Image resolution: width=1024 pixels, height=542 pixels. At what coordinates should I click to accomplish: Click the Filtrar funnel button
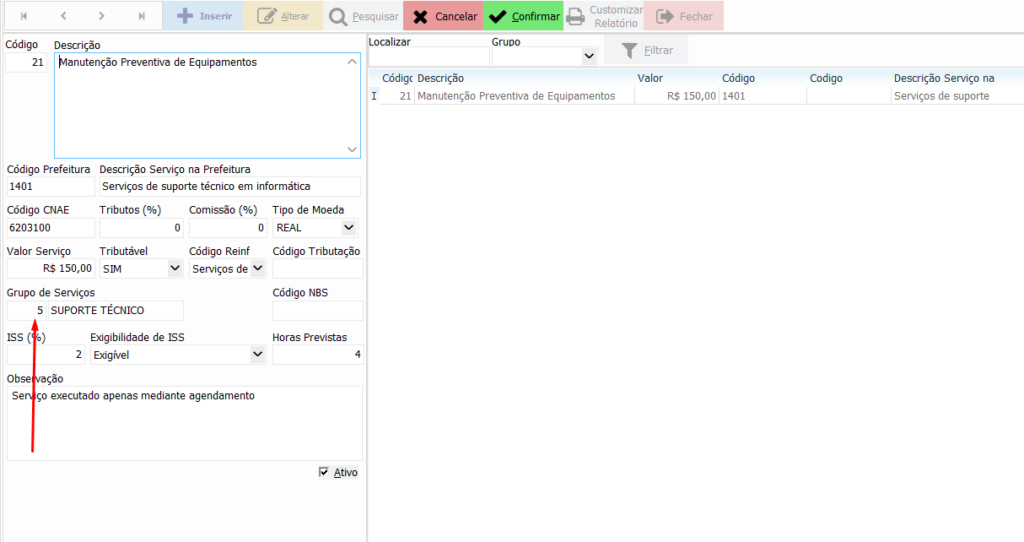[x=646, y=50]
